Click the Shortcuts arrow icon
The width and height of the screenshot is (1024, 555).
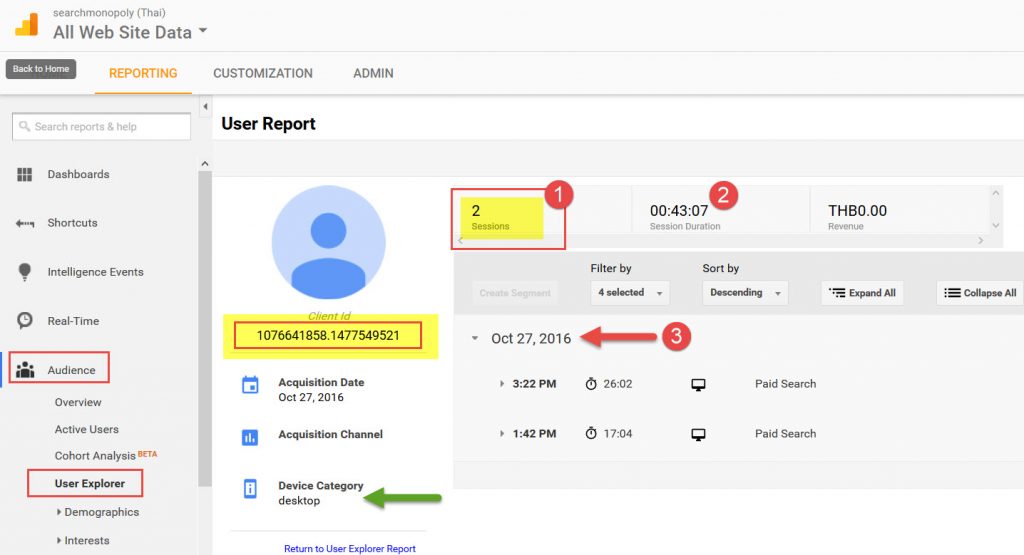[25, 223]
